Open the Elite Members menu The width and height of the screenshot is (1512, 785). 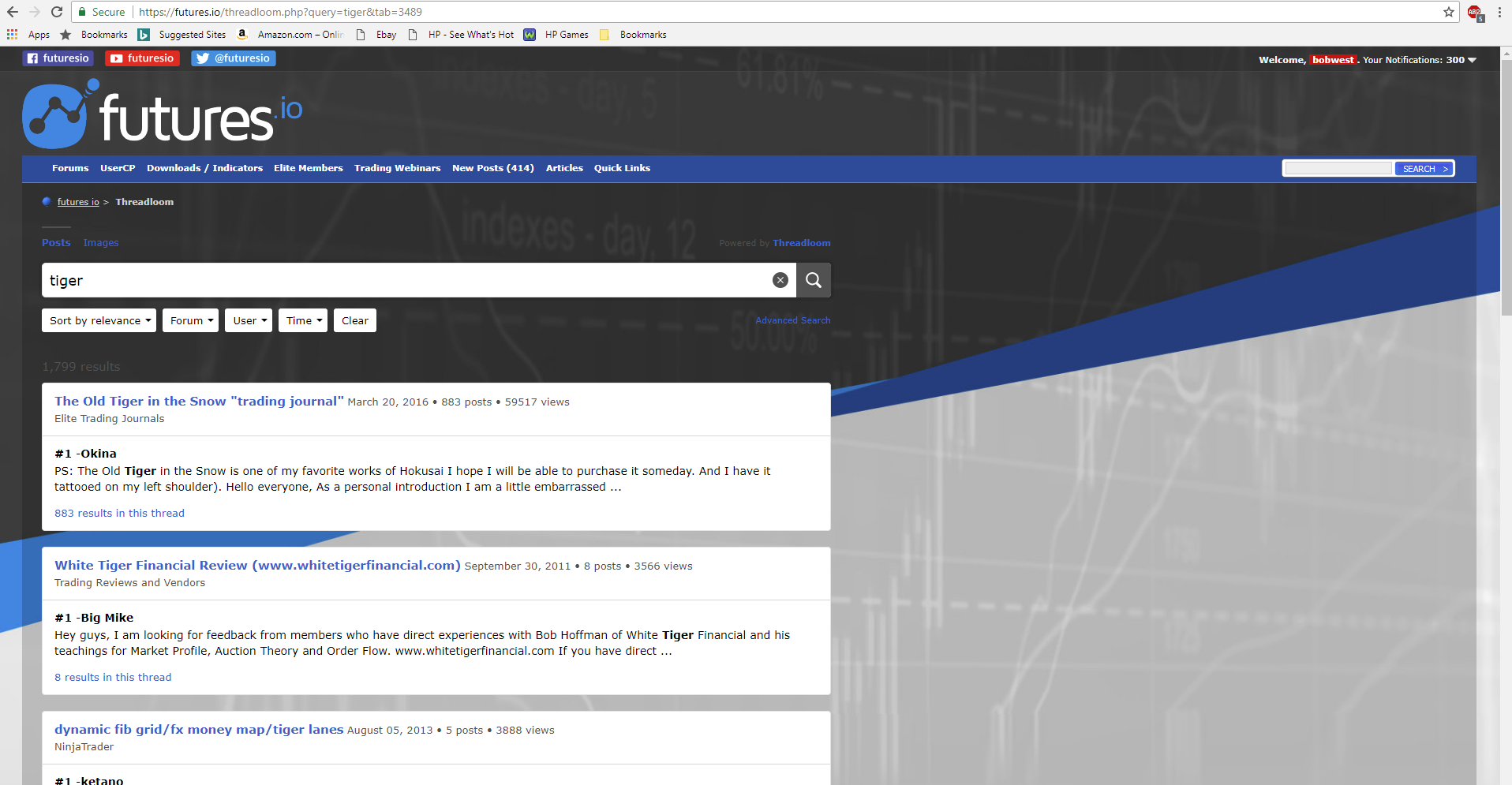click(309, 168)
